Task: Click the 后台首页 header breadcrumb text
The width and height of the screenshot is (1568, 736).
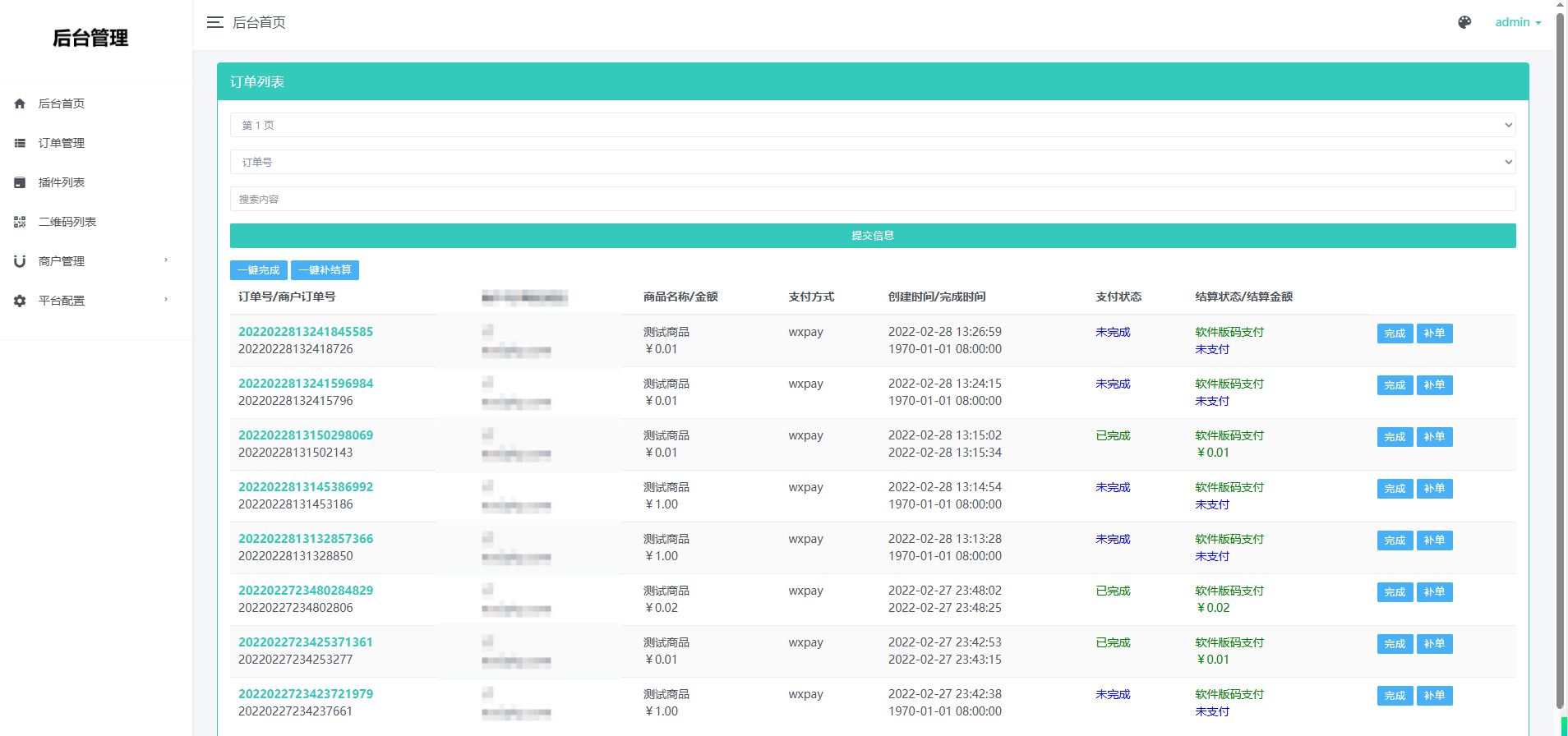Action: tap(259, 22)
